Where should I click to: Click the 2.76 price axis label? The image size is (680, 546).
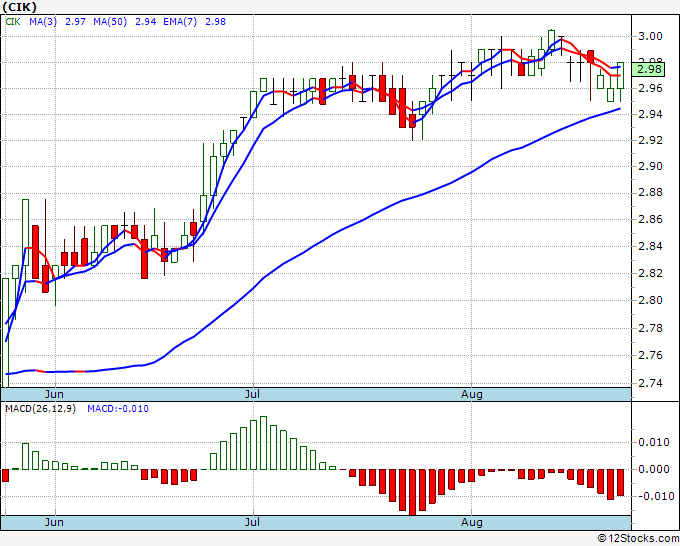coord(650,356)
